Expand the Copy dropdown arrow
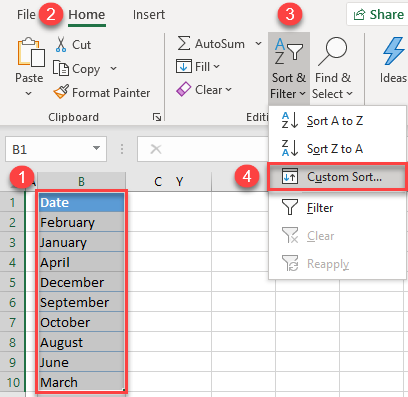Image resolution: width=408 pixels, height=397 pixels. pyautogui.click(x=113, y=68)
